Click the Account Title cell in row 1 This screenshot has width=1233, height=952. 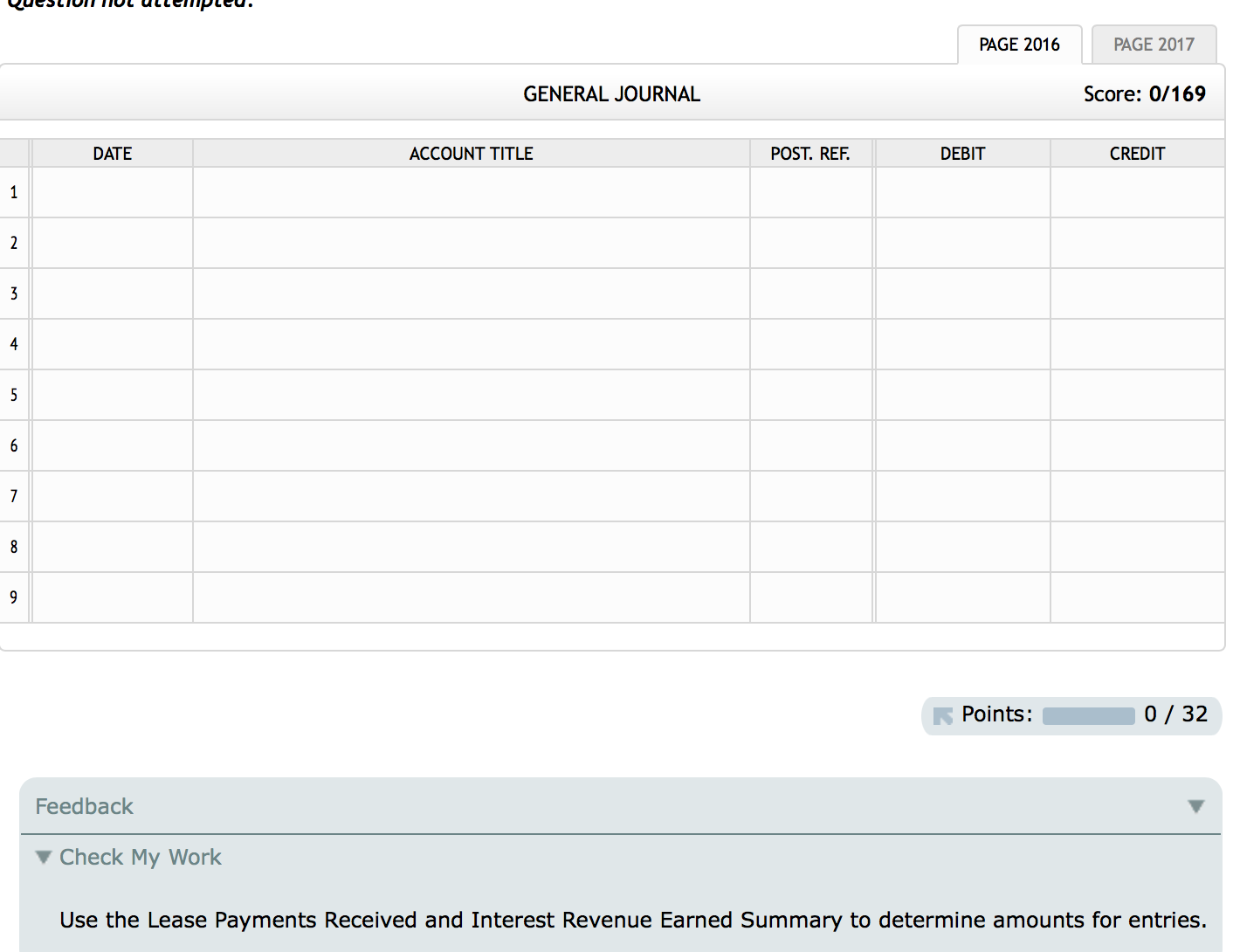coord(472,192)
